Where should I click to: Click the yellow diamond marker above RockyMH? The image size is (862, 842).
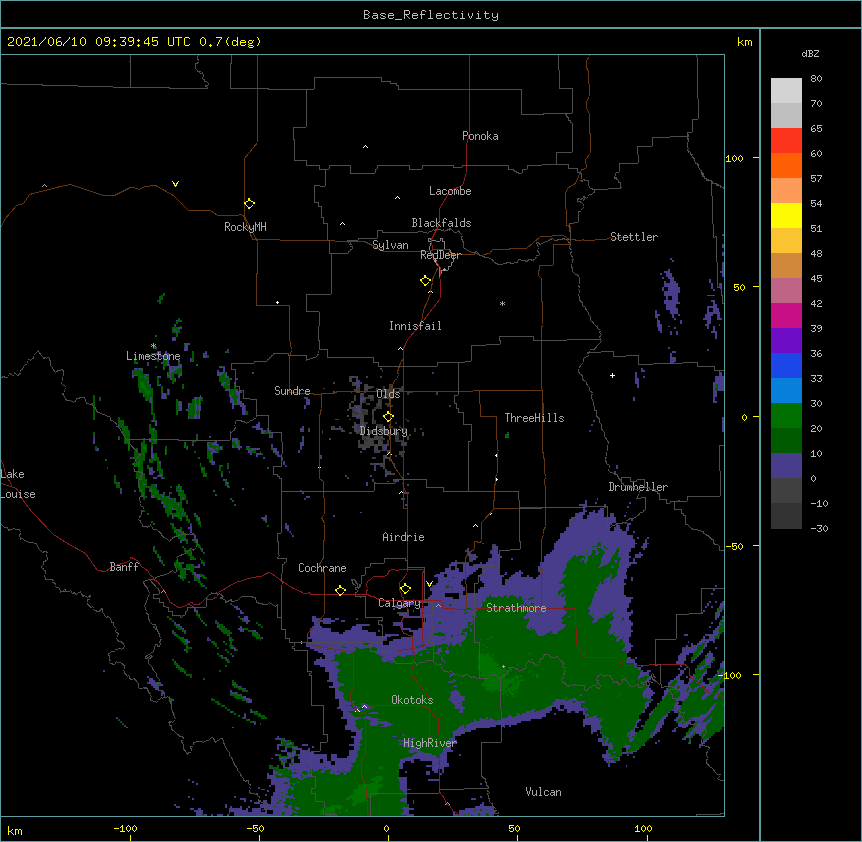point(249,204)
